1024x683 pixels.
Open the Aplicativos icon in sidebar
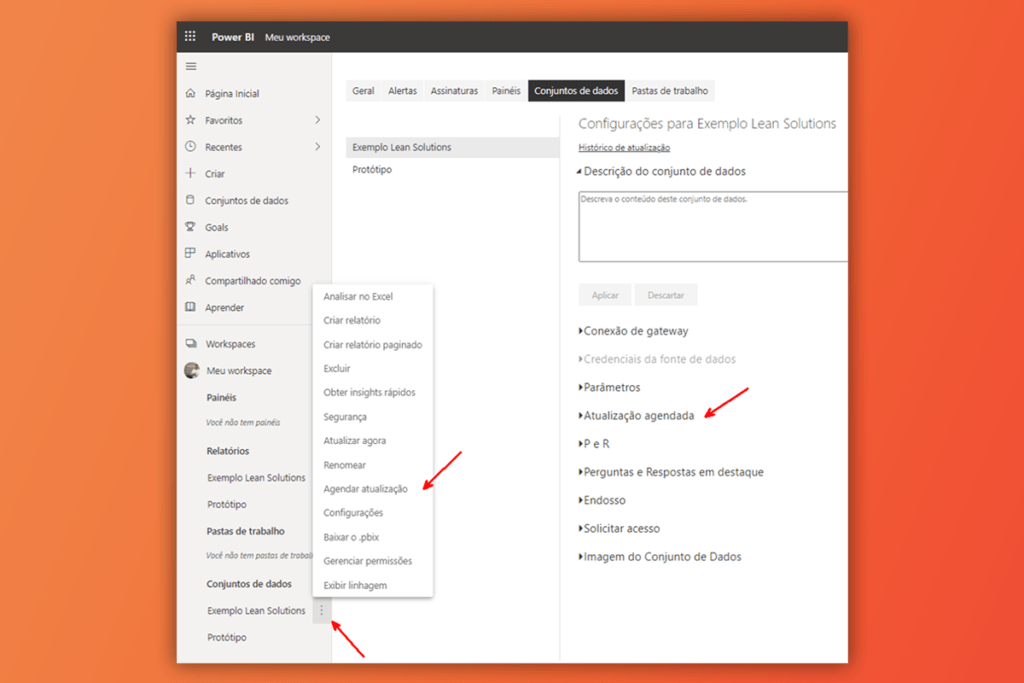coord(191,253)
